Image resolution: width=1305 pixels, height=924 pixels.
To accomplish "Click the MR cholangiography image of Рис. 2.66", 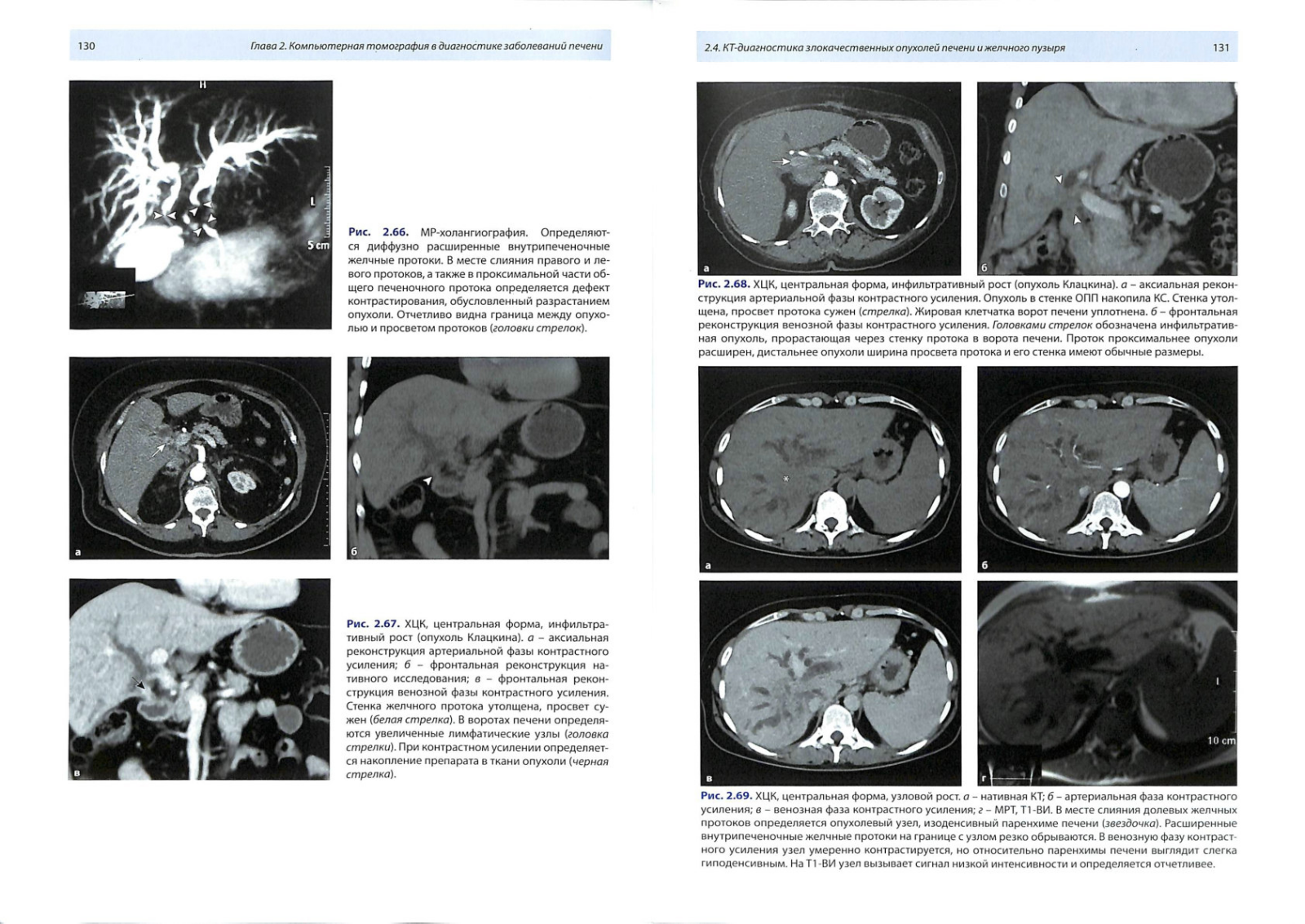I will point(201,205).
